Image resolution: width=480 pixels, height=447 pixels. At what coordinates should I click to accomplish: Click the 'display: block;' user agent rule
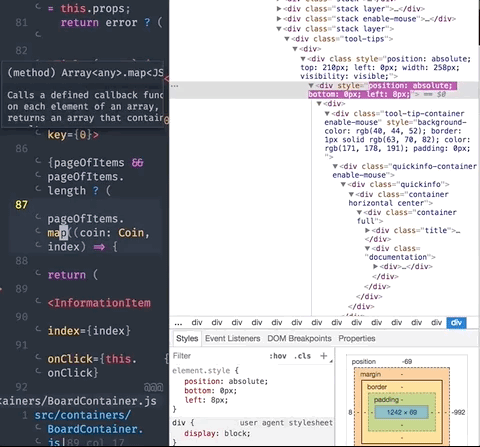pyautogui.click(x=217, y=433)
